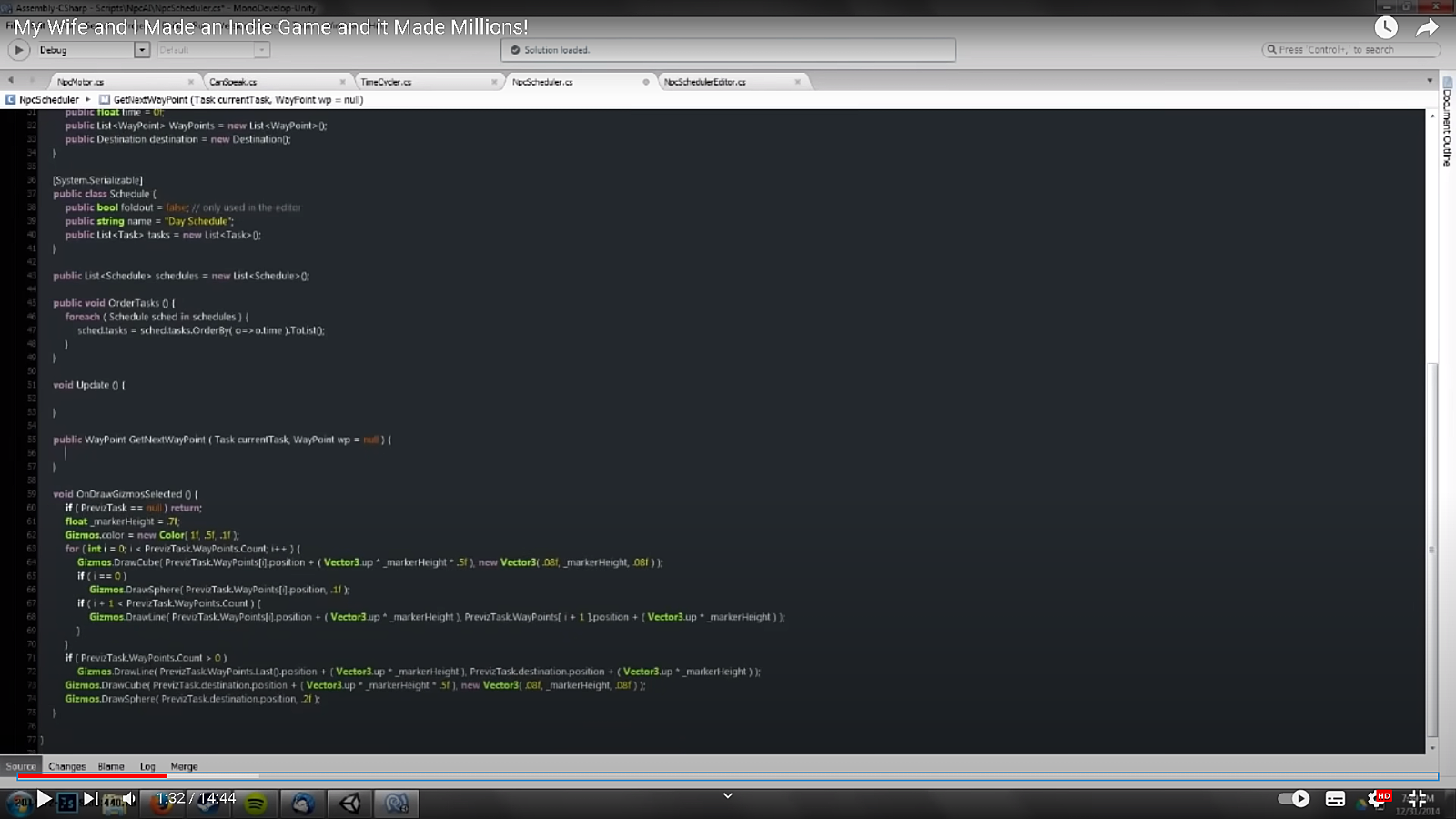1456x819 pixels.
Task: Open Spotify from the taskbar
Action: click(x=256, y=804)
